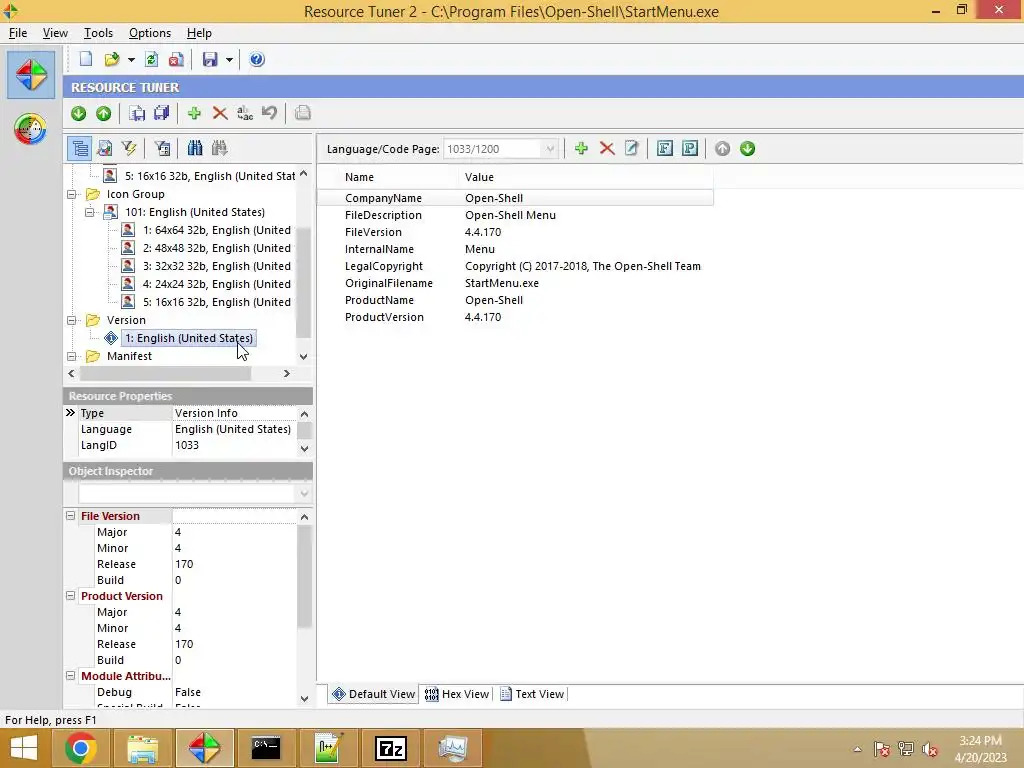Toggle the resource tree view icon
This screenshot has height=768, width=1024.
pyautogui.click(x=80, y=149)
